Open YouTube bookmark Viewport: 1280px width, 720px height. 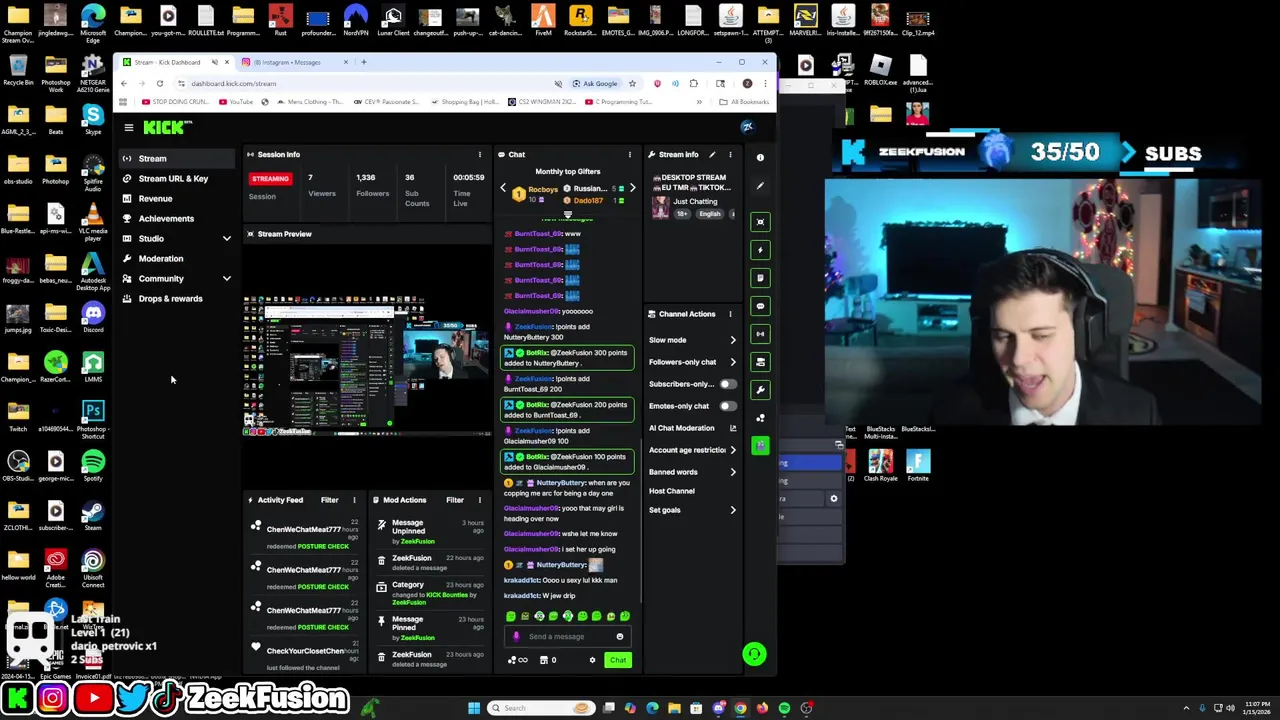point(236,102)
